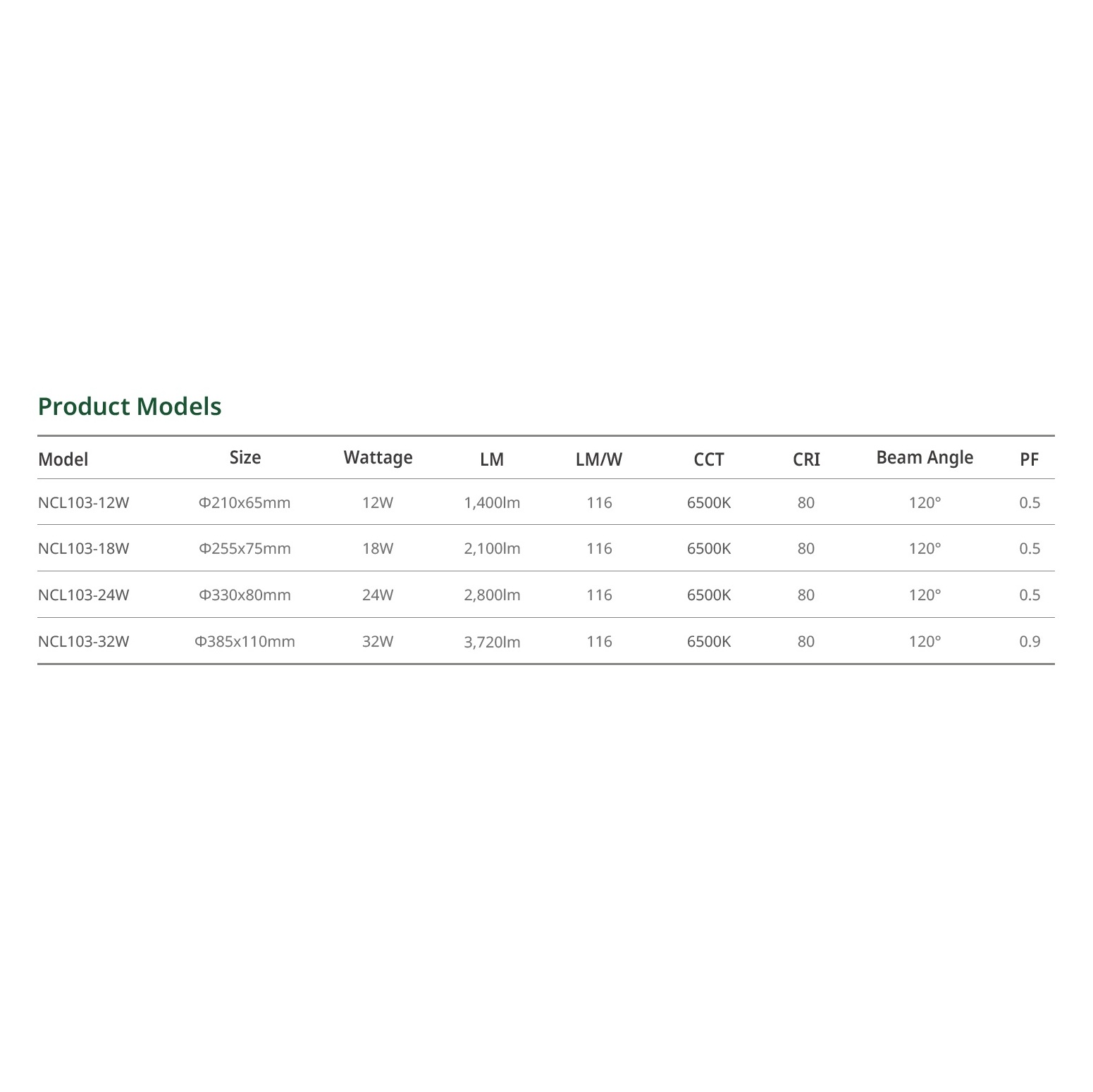Screen dimensions: 1093x1092
Task: Select the Size column header
Action: click(x=245, y=458)
